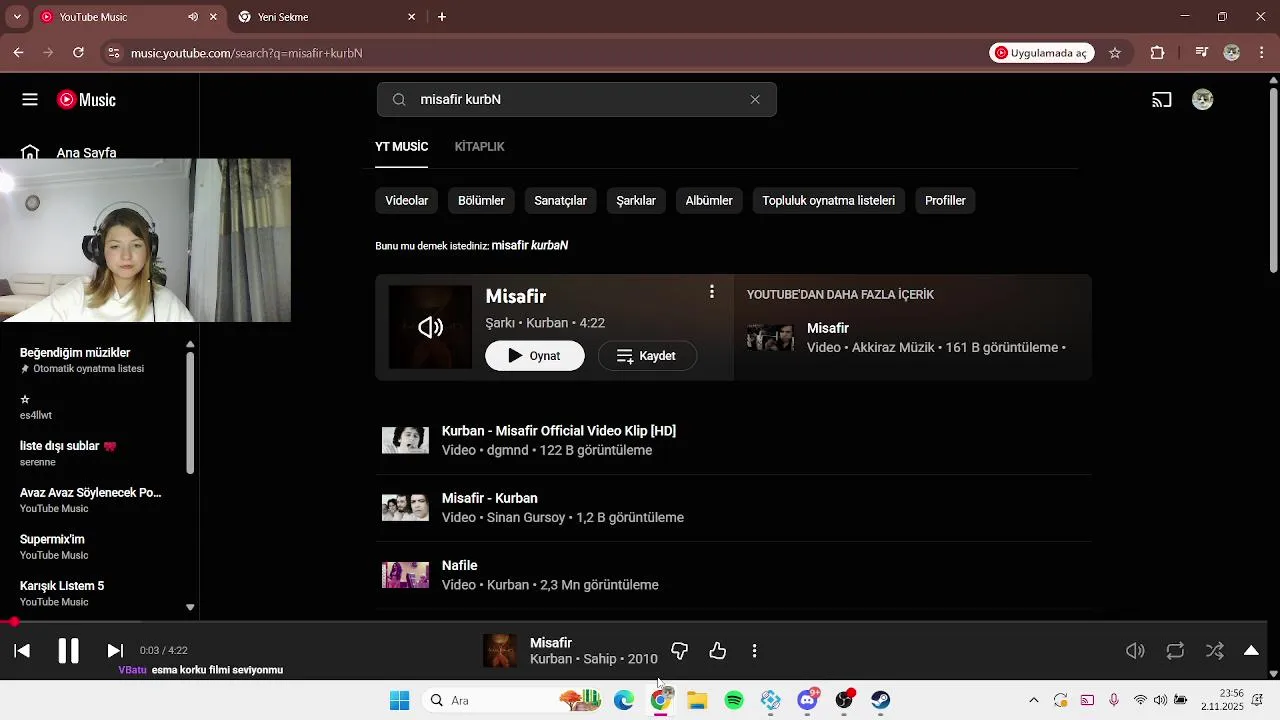The image size is (1280, 720).
Task: Open player bar more actions menu
Action: (x=754, y=652)
